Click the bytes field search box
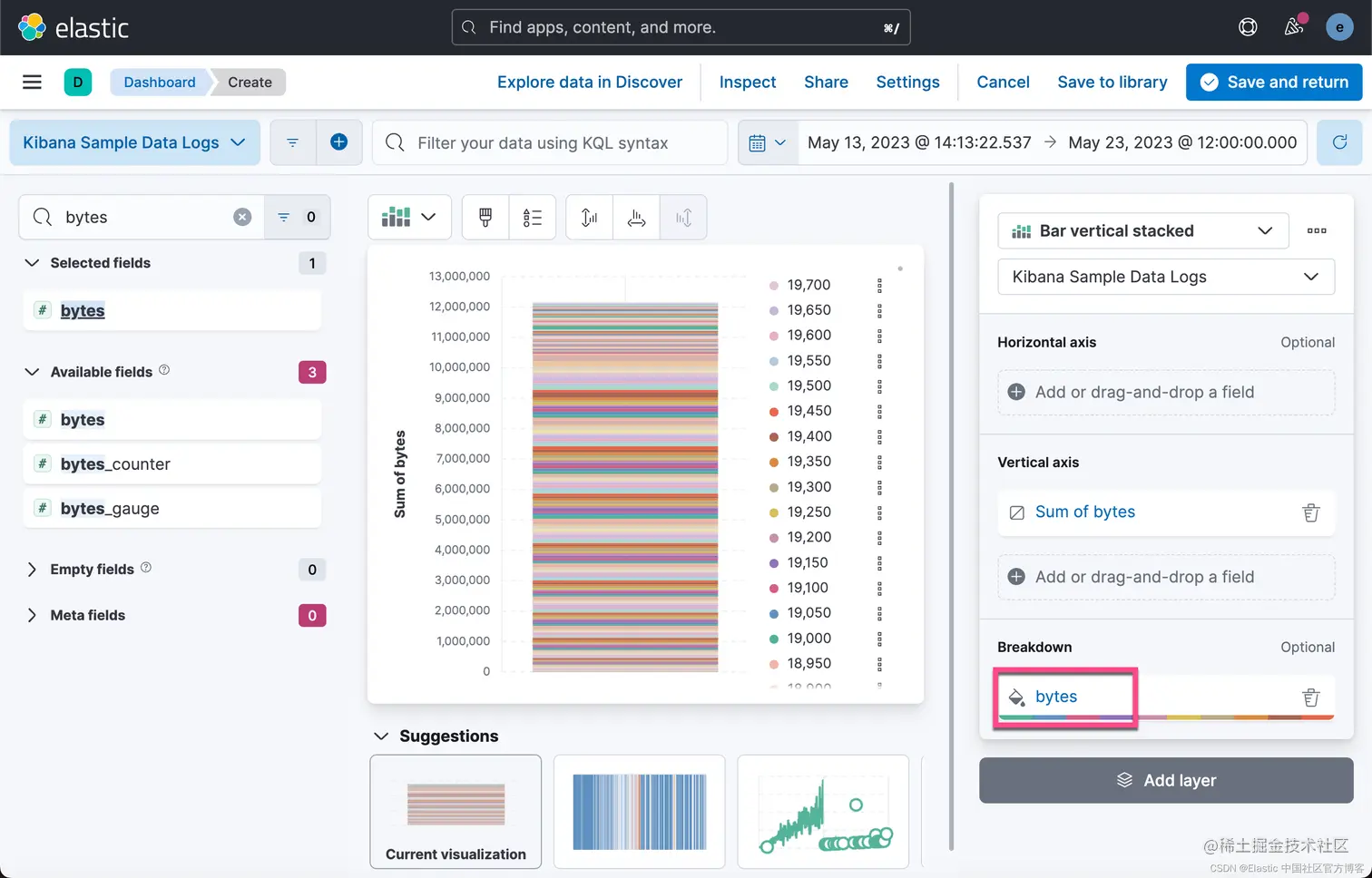 click(x=142, y=217)
